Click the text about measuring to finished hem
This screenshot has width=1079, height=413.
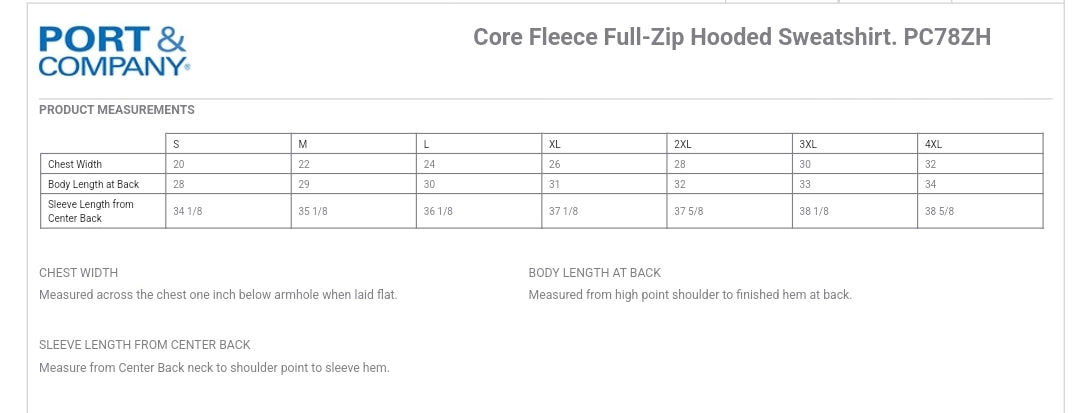(x=690, y=295)
